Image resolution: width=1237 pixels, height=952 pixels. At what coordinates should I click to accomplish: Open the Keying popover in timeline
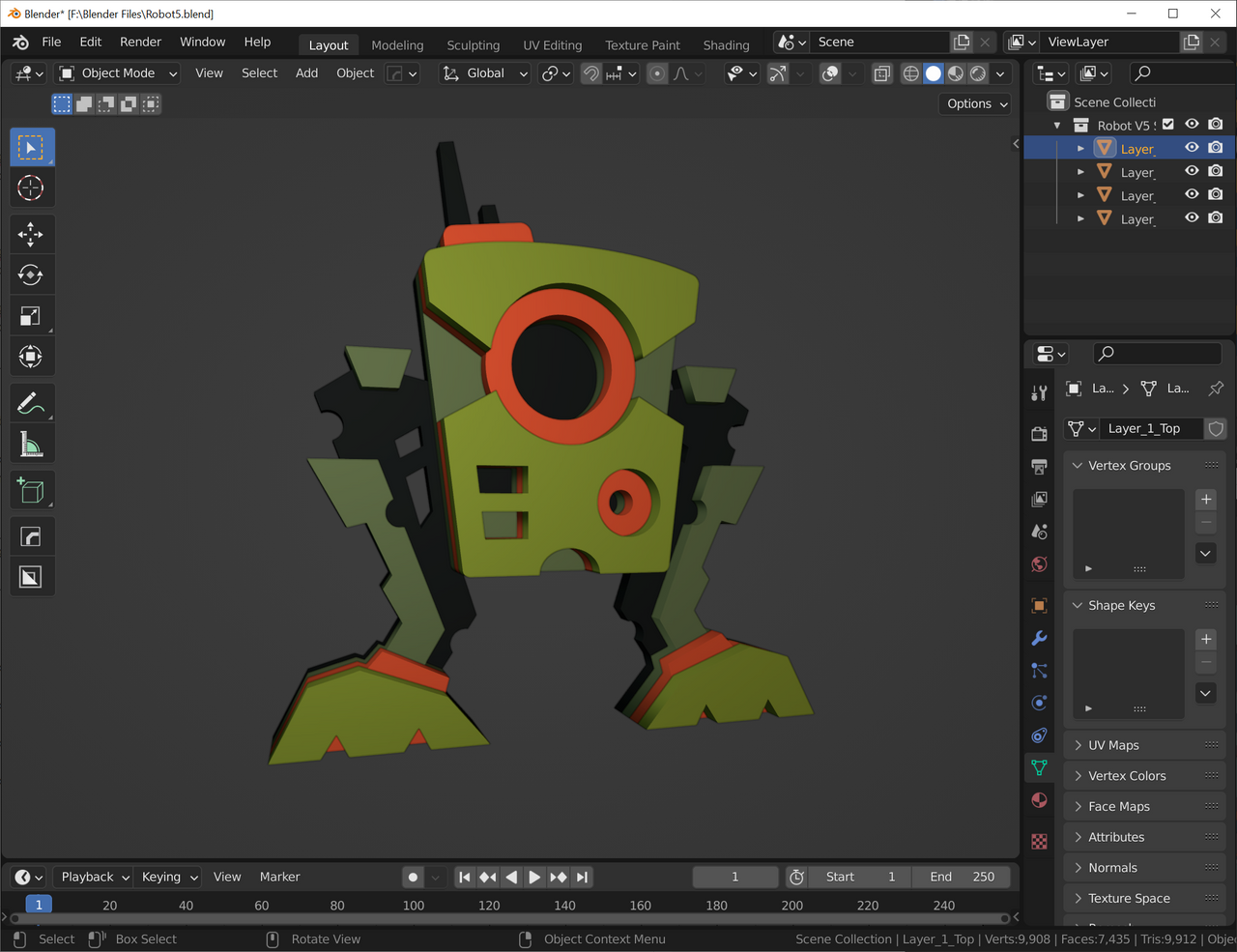(x=169, y=877)
